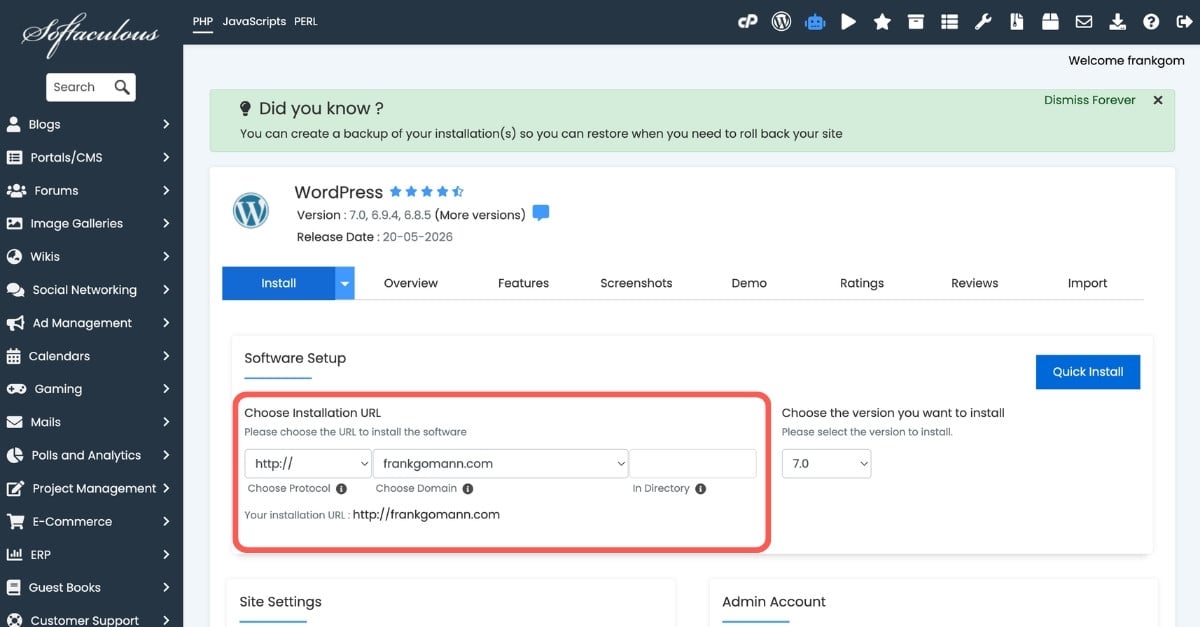
Task: Click the package box icon in top bar
Action: click(x=1050, y=21)
